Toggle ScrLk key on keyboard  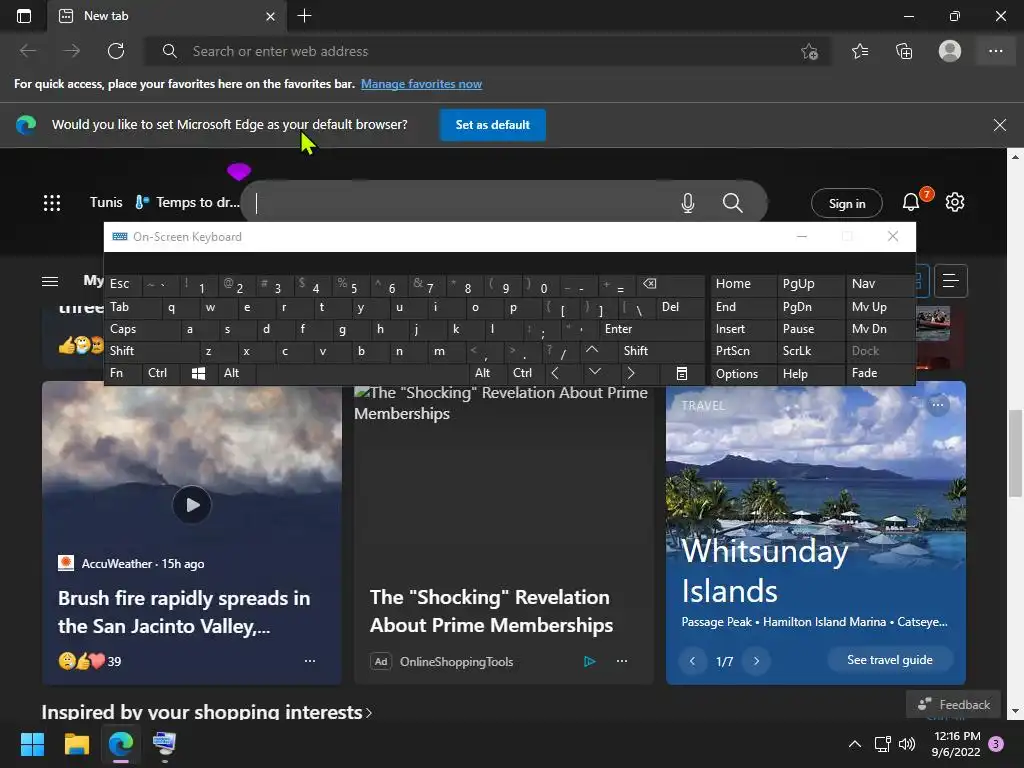point(810,351)
